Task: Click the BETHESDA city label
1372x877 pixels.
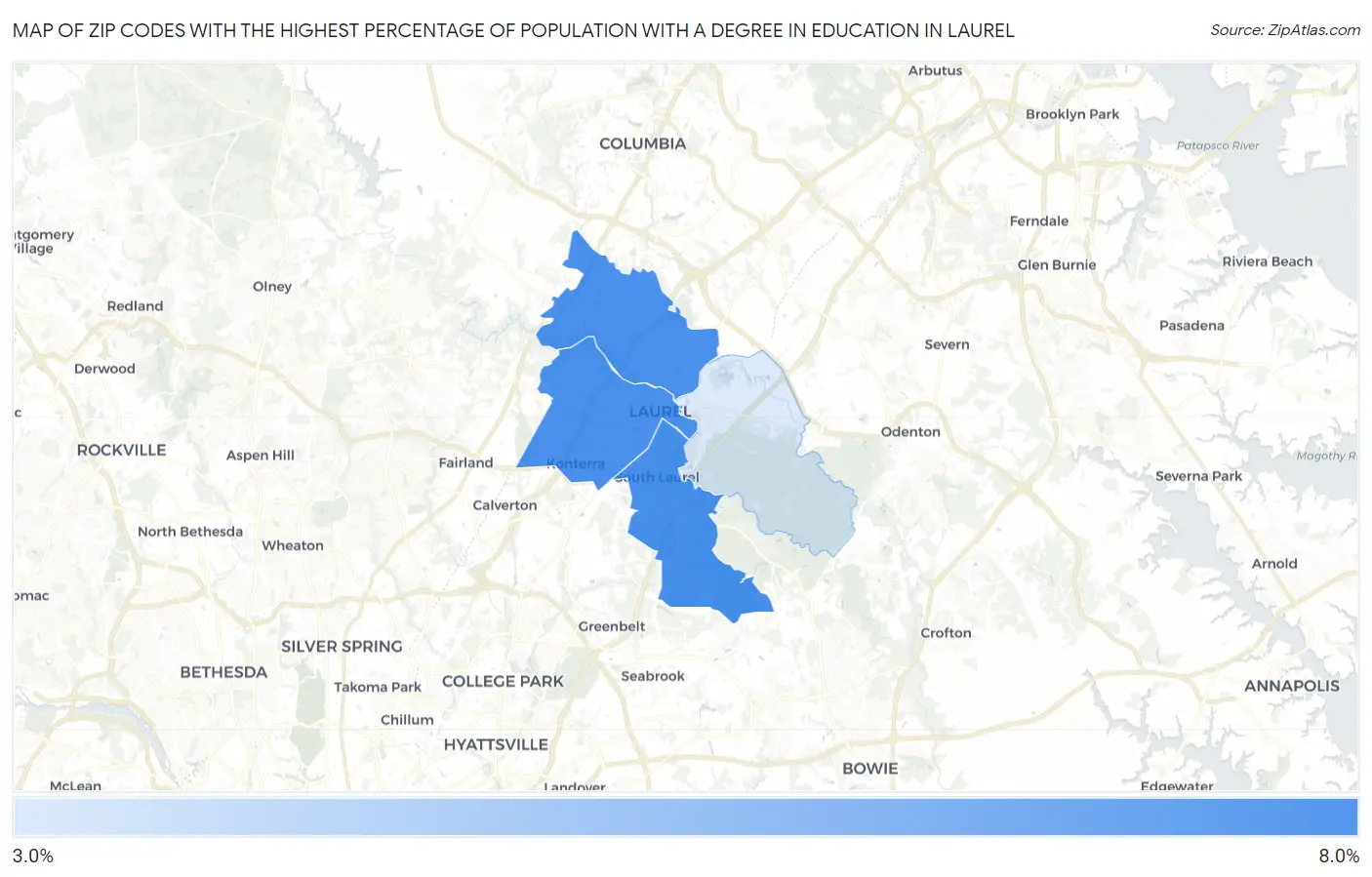Action: 223,672
